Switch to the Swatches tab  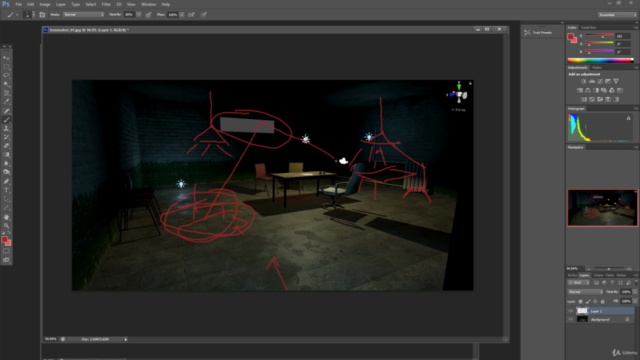(588, 28)
